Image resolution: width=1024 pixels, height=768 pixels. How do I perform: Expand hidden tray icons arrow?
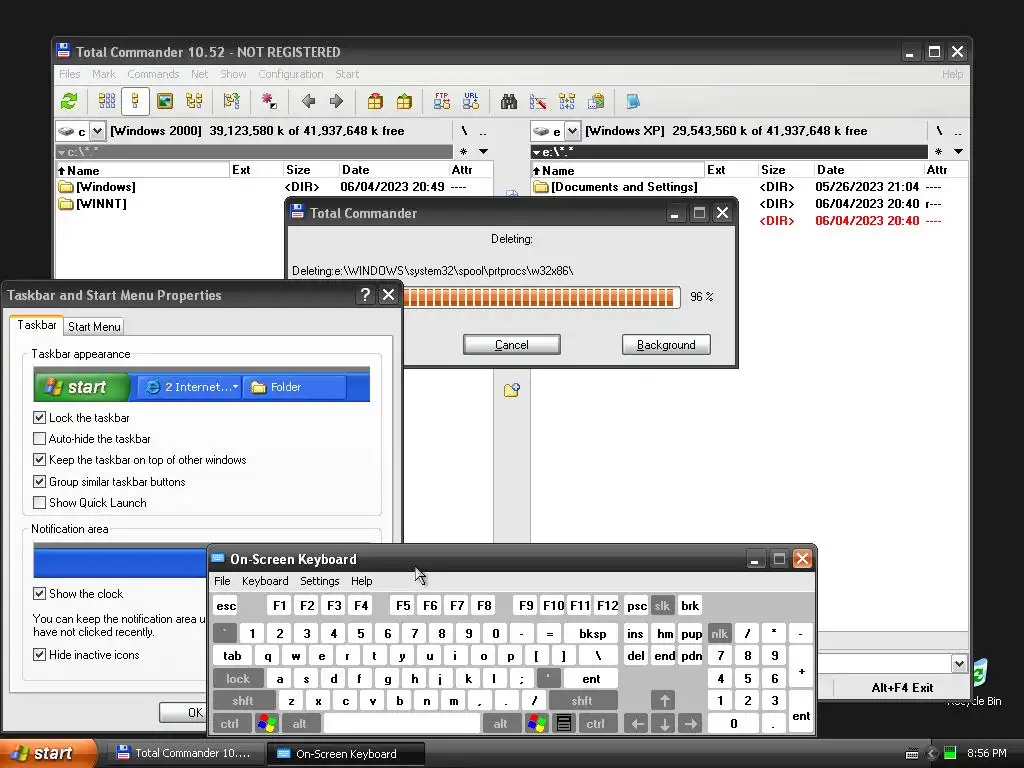pyautogui.click(x=932, y=754)
